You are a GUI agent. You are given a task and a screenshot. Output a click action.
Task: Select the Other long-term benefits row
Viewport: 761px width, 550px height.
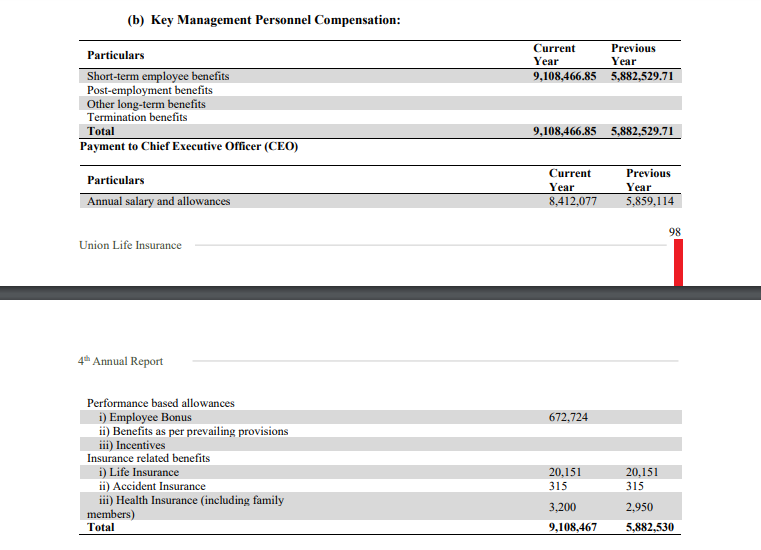coord(146,104)
